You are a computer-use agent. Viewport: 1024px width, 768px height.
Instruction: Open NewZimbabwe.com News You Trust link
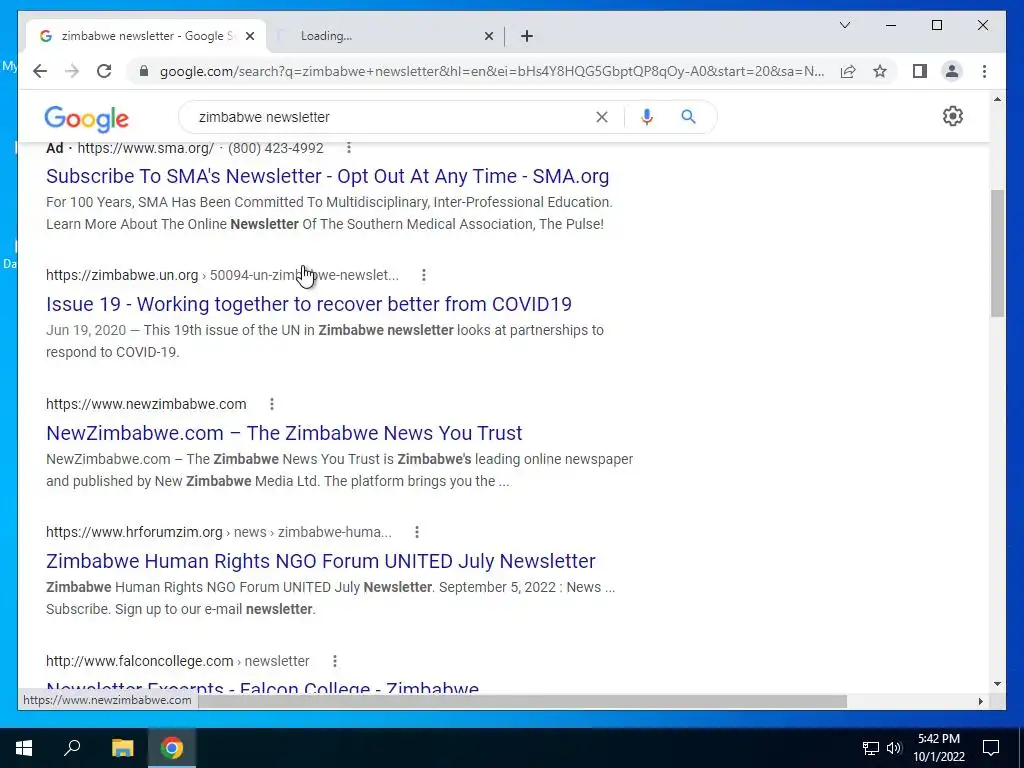click(x=284, y=433)
